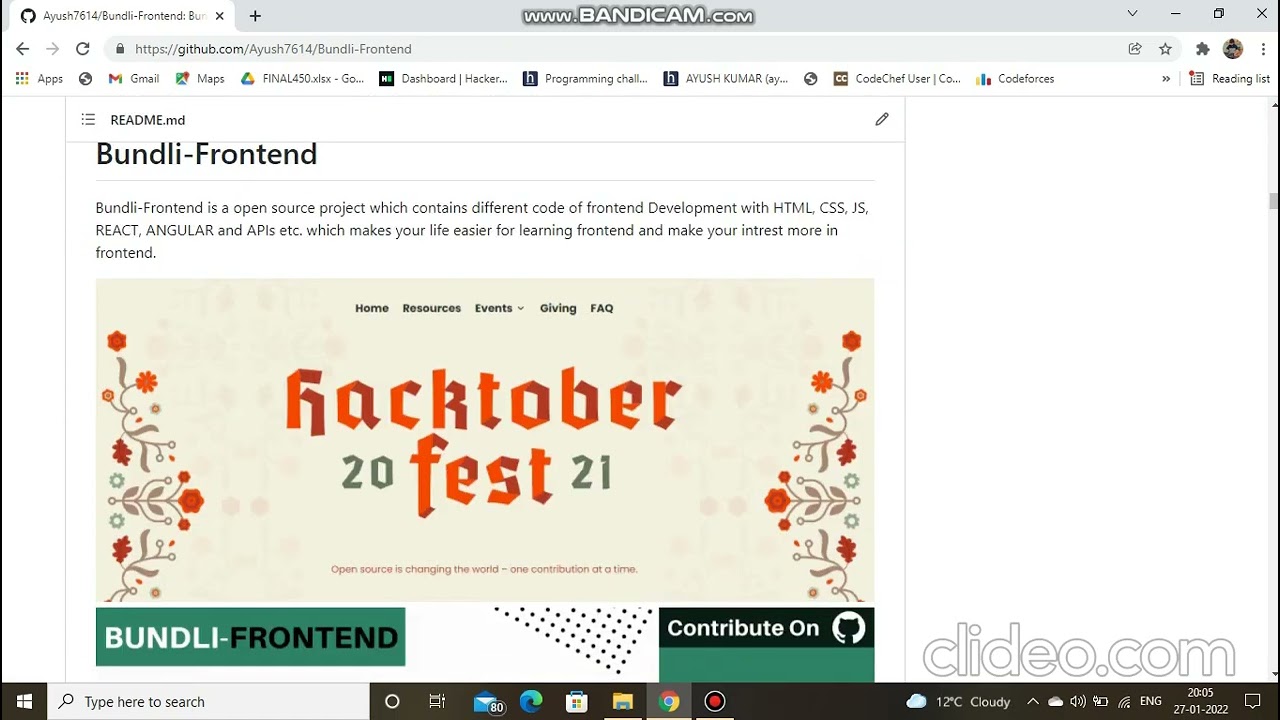Viewport: 1280px width, 720px height.
Task: Open a new browser tab
Action: (x=255, y=16)
